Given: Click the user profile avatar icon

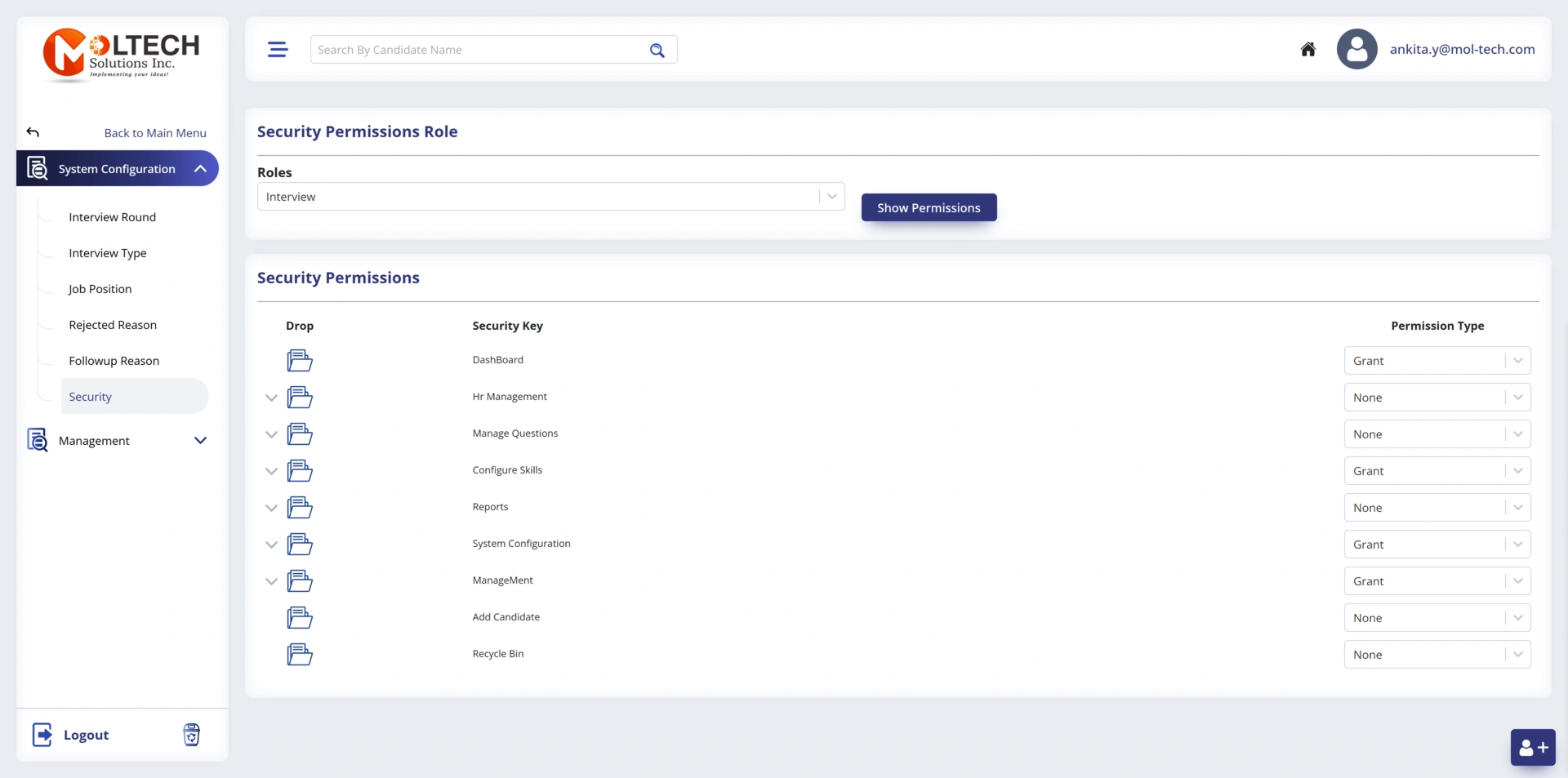Looking at the screenshot, I should (1356, 50).
